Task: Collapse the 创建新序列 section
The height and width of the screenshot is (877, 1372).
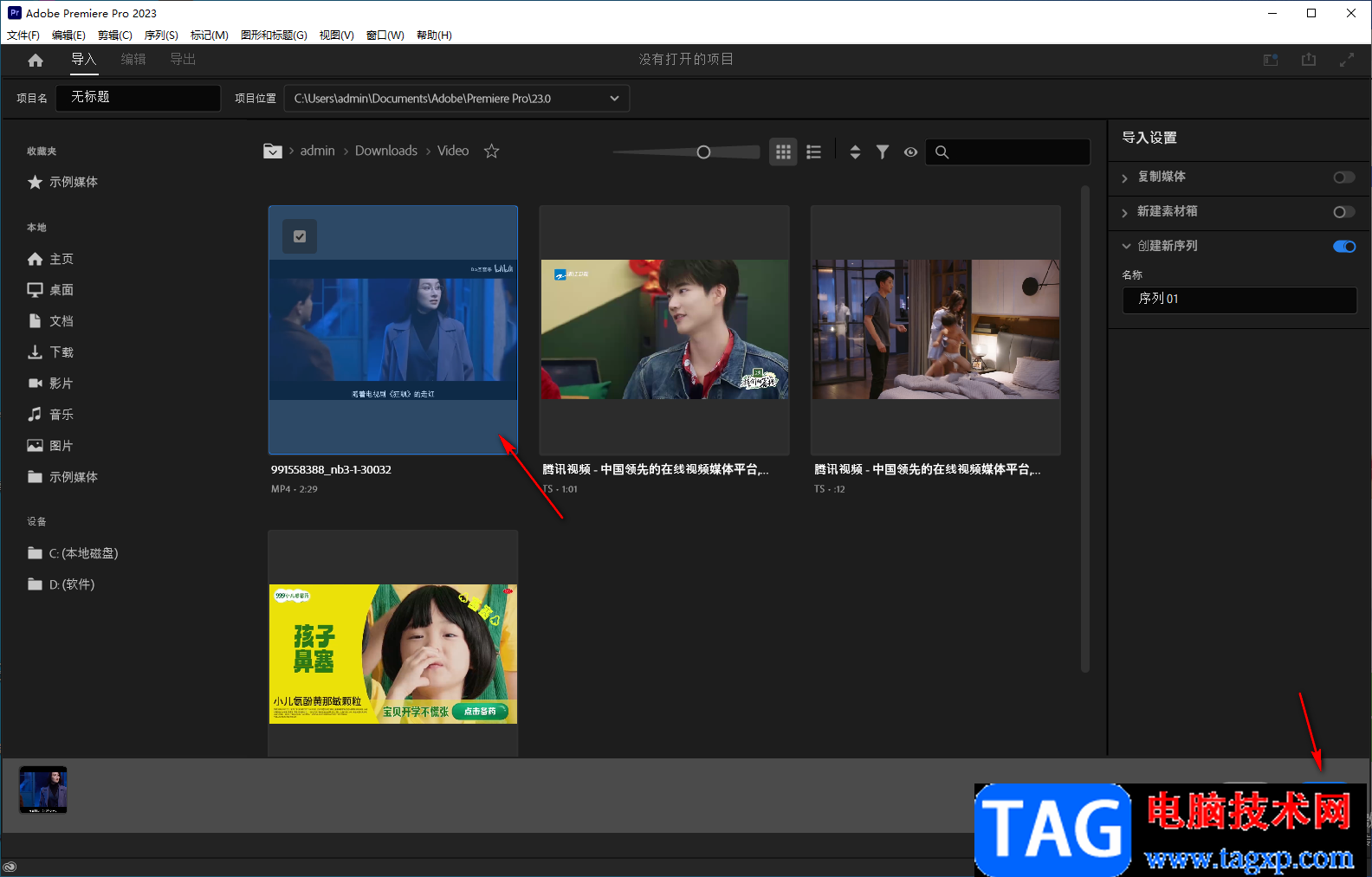Action: pos(1126,247)
